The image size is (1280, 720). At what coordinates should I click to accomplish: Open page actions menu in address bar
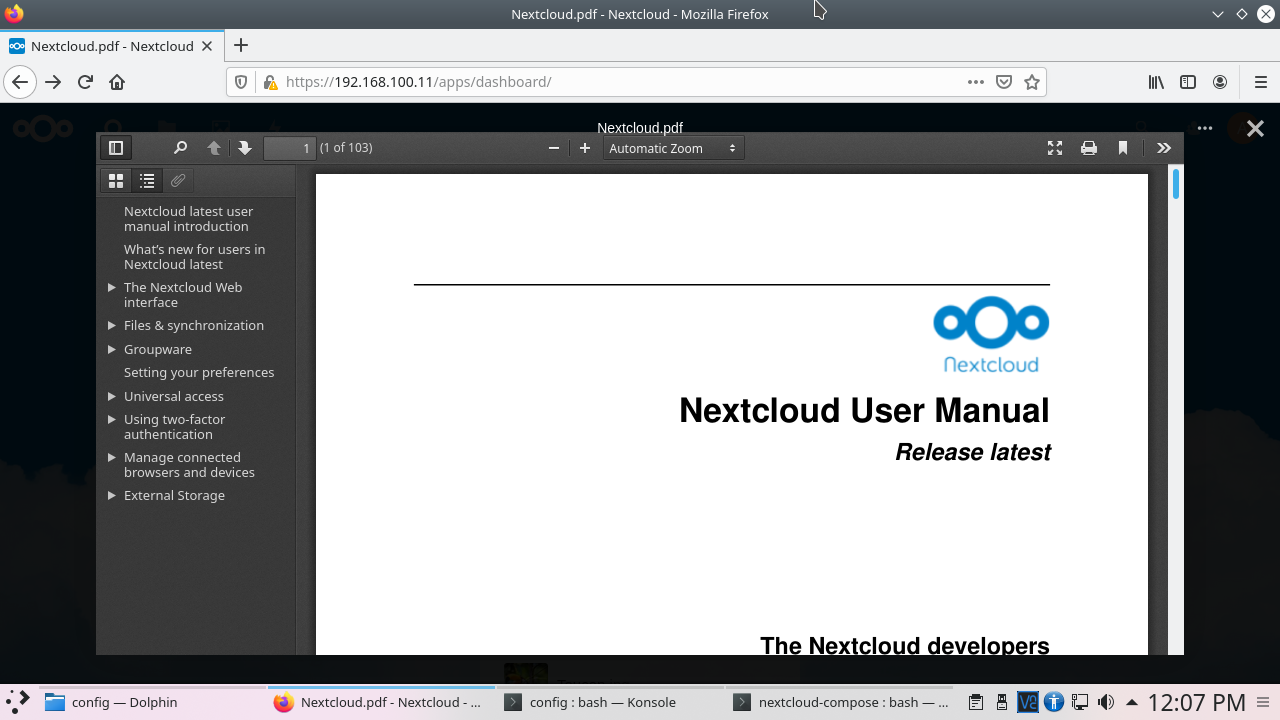click(x=976, y=82)
